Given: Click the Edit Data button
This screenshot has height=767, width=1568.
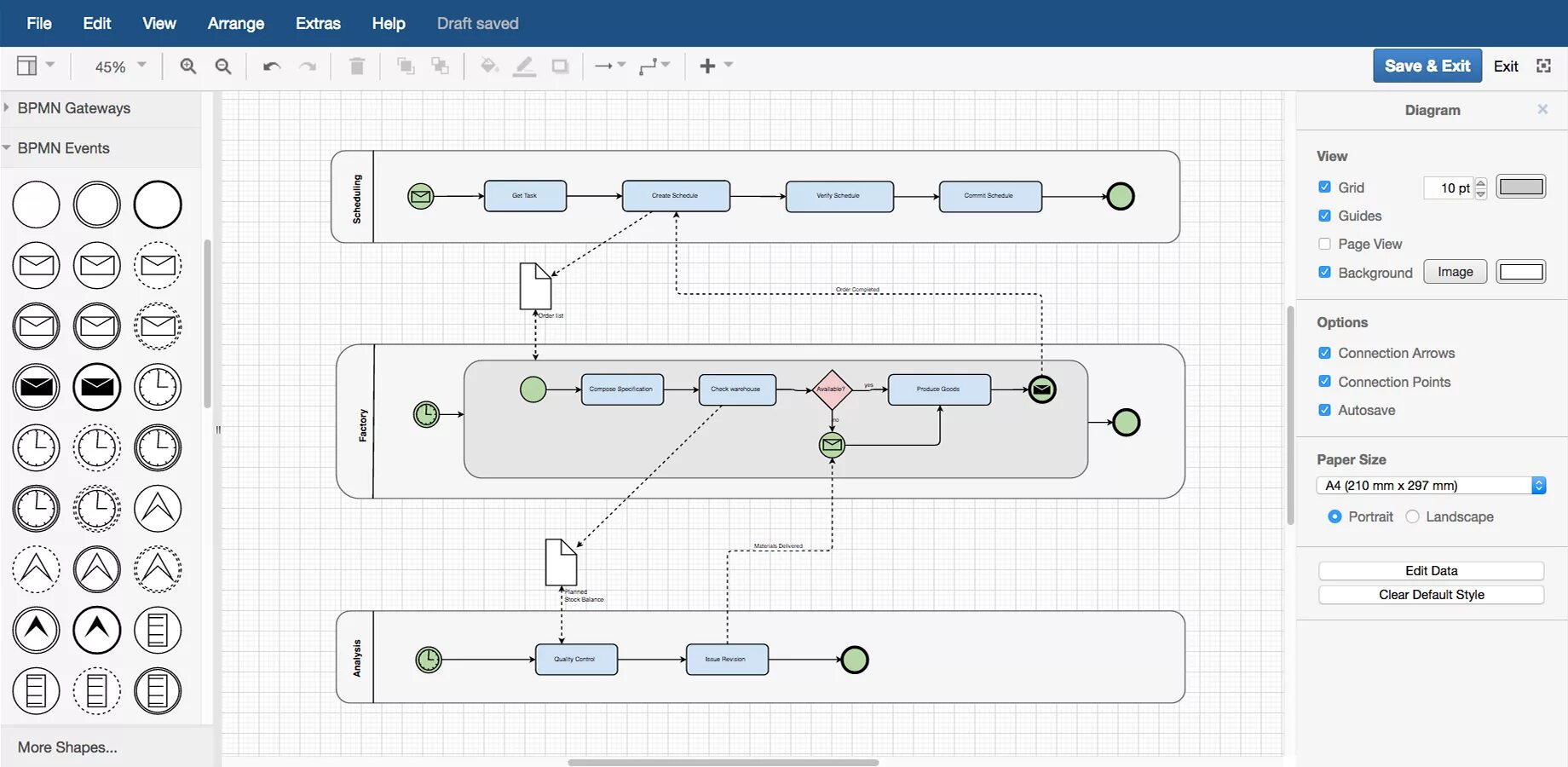Looking at the screenshot, I should tap(1432, 571).
